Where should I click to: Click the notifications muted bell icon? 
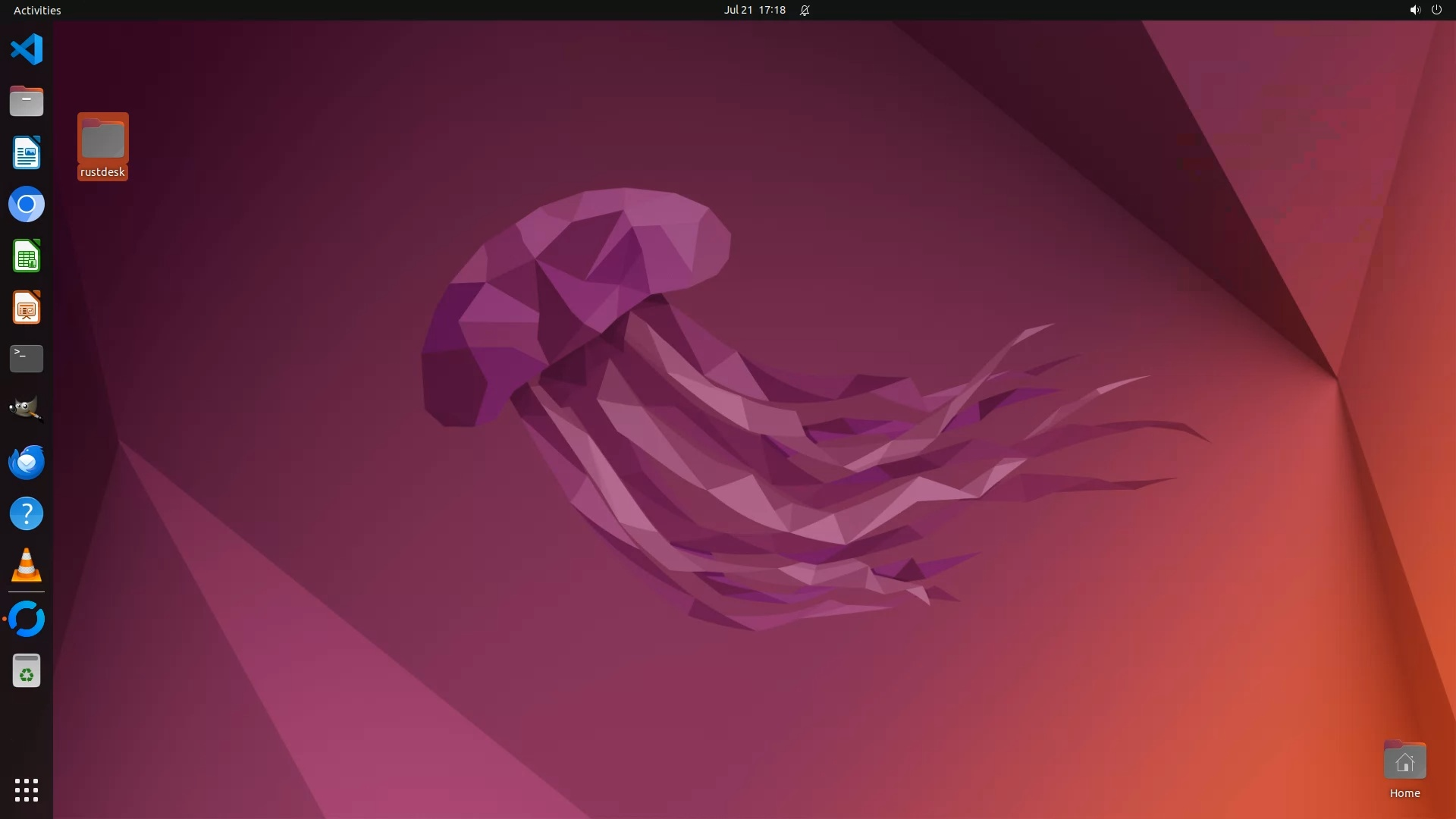805,10
